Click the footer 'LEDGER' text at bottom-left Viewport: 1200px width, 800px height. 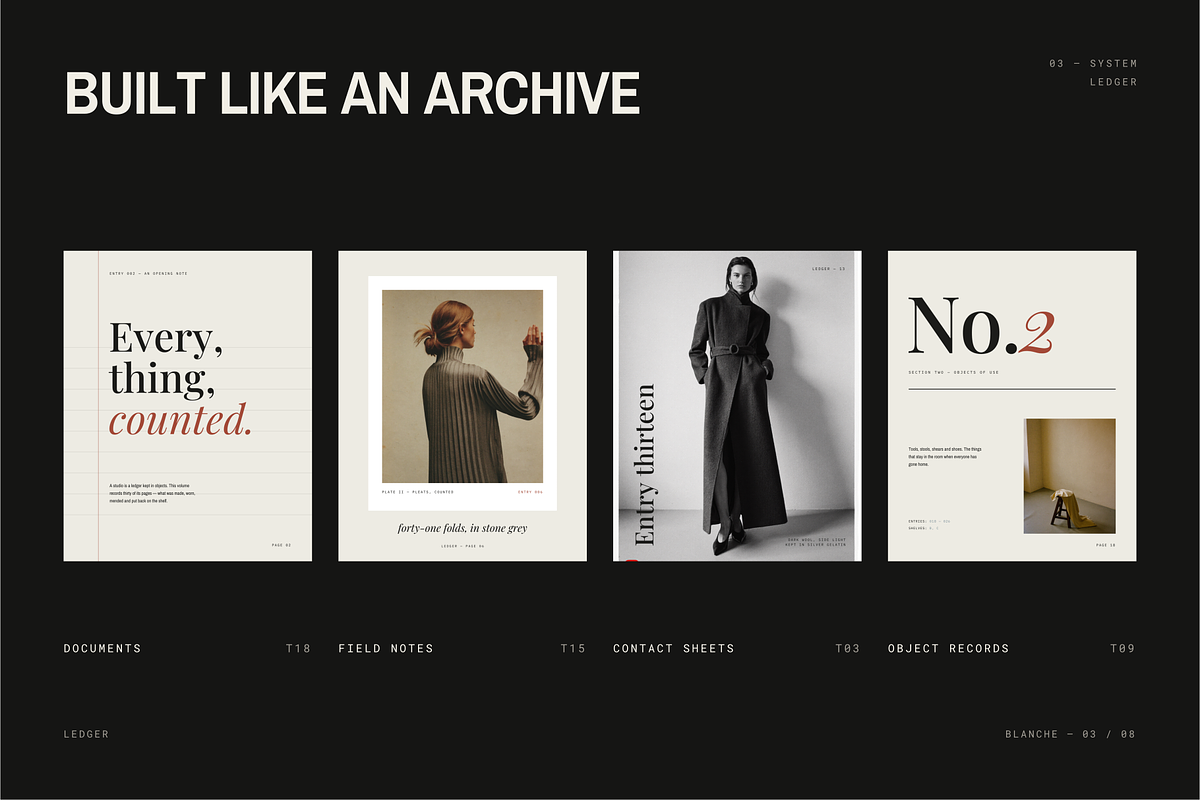coord(86,734)
